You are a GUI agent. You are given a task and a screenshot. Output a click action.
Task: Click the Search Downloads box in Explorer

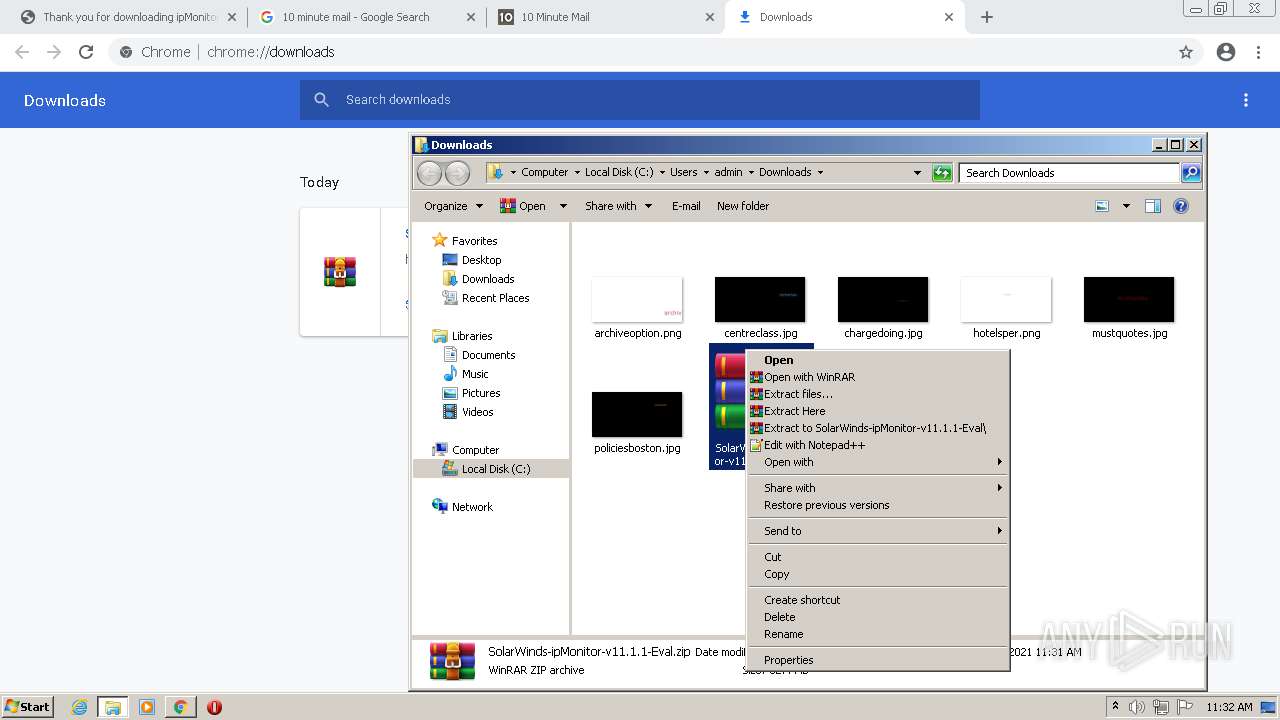tap(1069, 173)
